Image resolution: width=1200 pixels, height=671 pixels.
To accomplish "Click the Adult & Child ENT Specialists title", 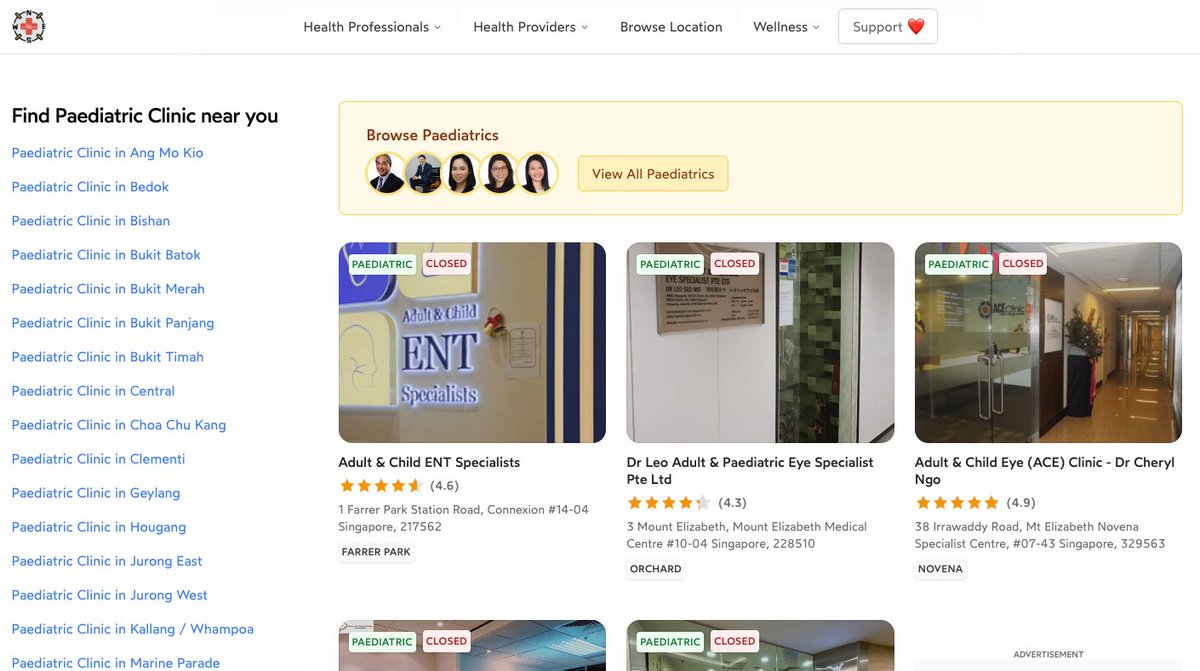I will pos(429,462).
